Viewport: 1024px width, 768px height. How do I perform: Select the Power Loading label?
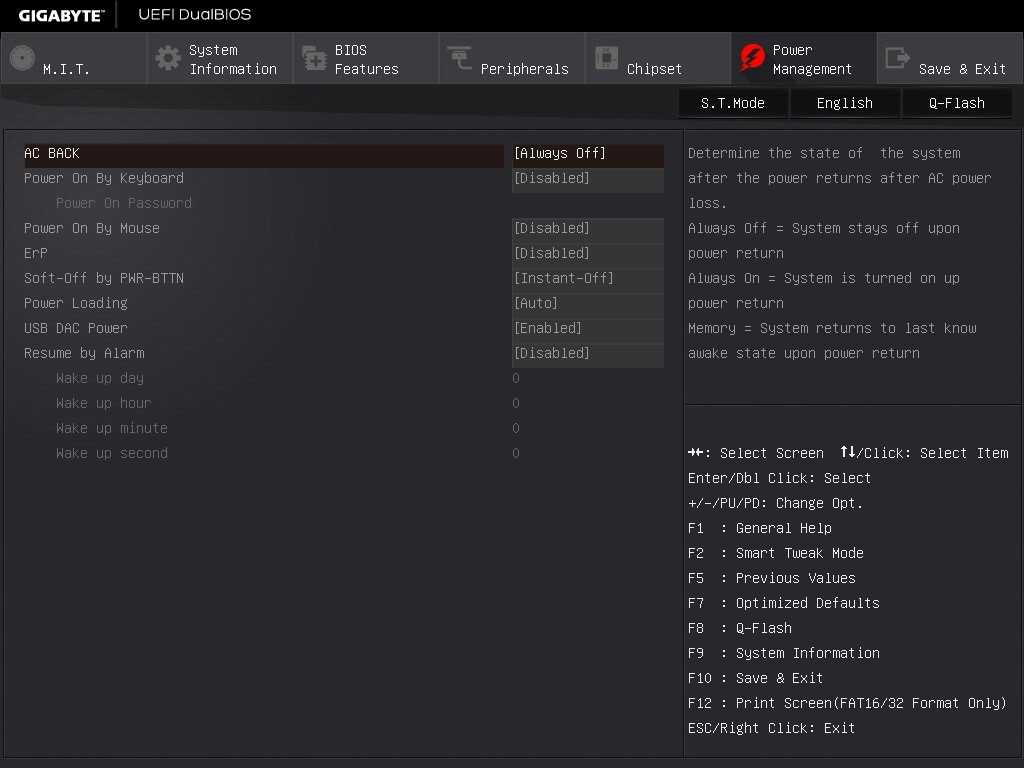[x=76, y=304]
